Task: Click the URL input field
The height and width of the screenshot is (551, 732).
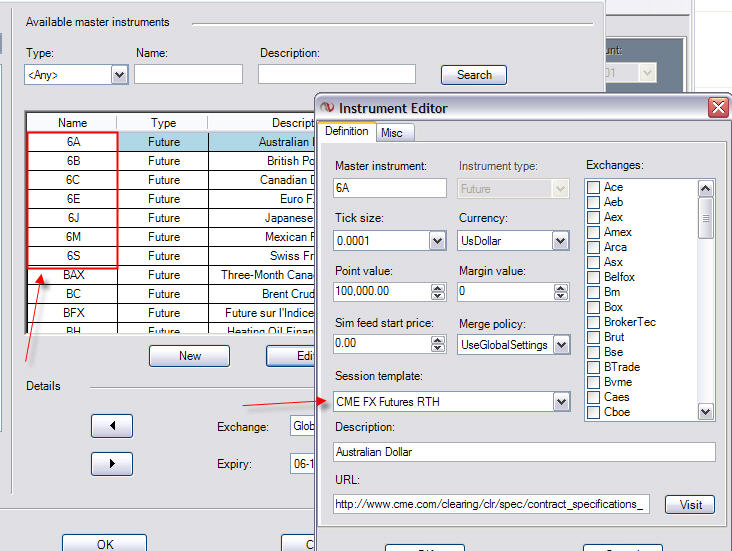Action: [x=492, y=504]
